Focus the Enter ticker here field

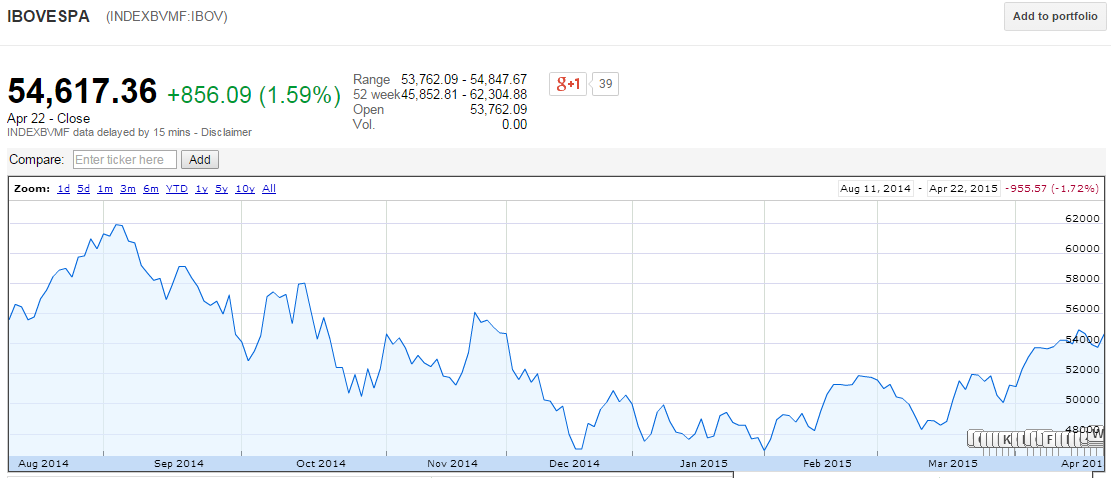coord(125,159)
